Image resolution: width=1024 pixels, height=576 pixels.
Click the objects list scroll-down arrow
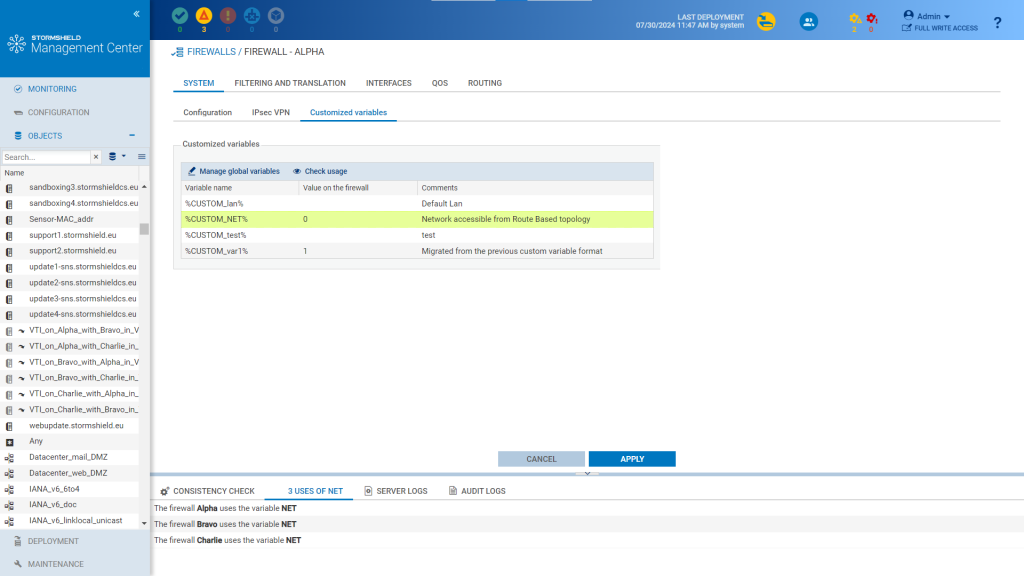coord(144,523)
